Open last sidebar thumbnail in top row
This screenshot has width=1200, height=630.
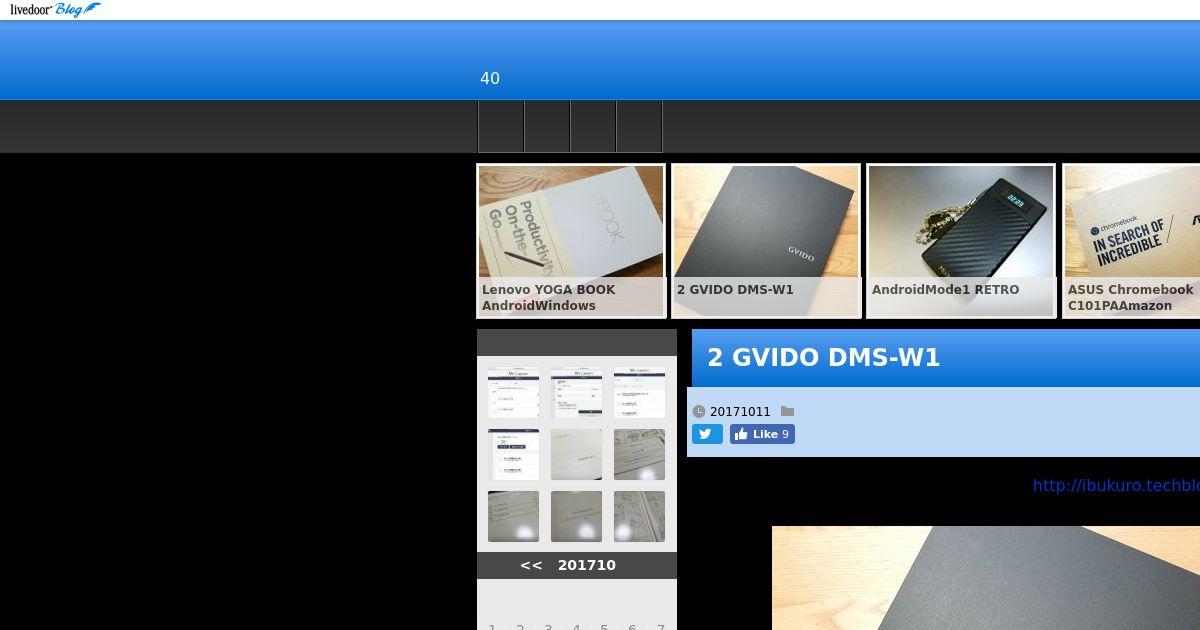(x=639, y=393)
